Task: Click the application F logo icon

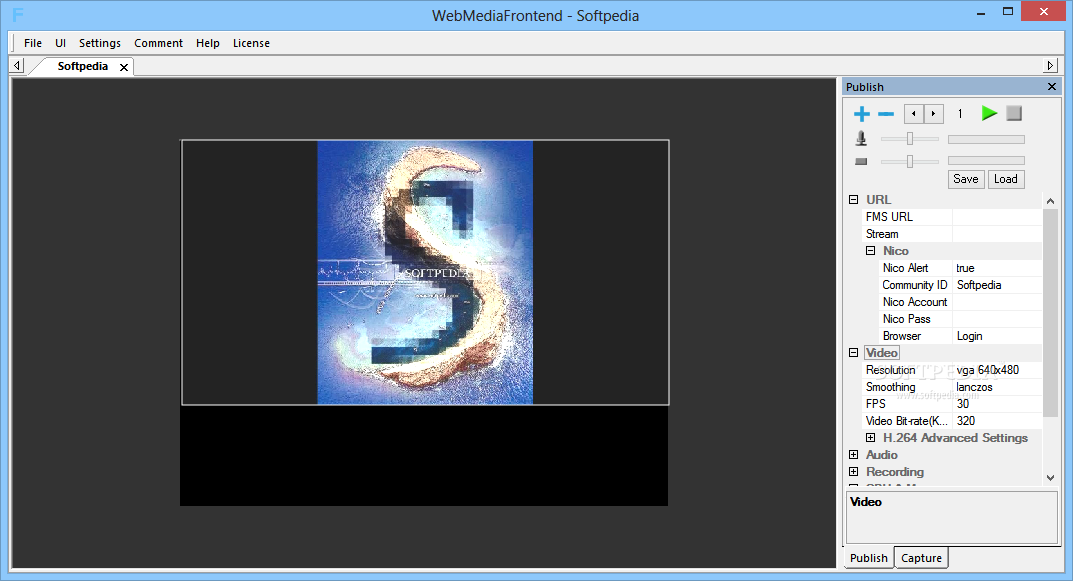Action: [18, 14]
